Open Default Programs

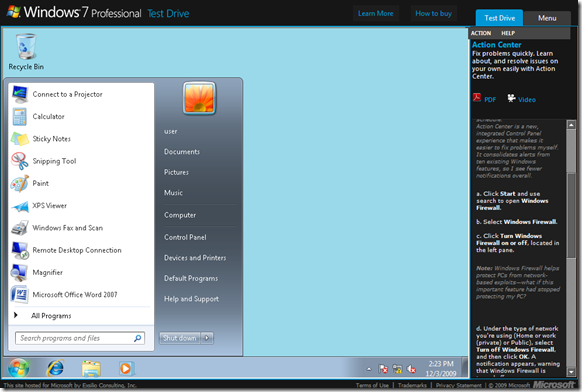click(191, 278)
